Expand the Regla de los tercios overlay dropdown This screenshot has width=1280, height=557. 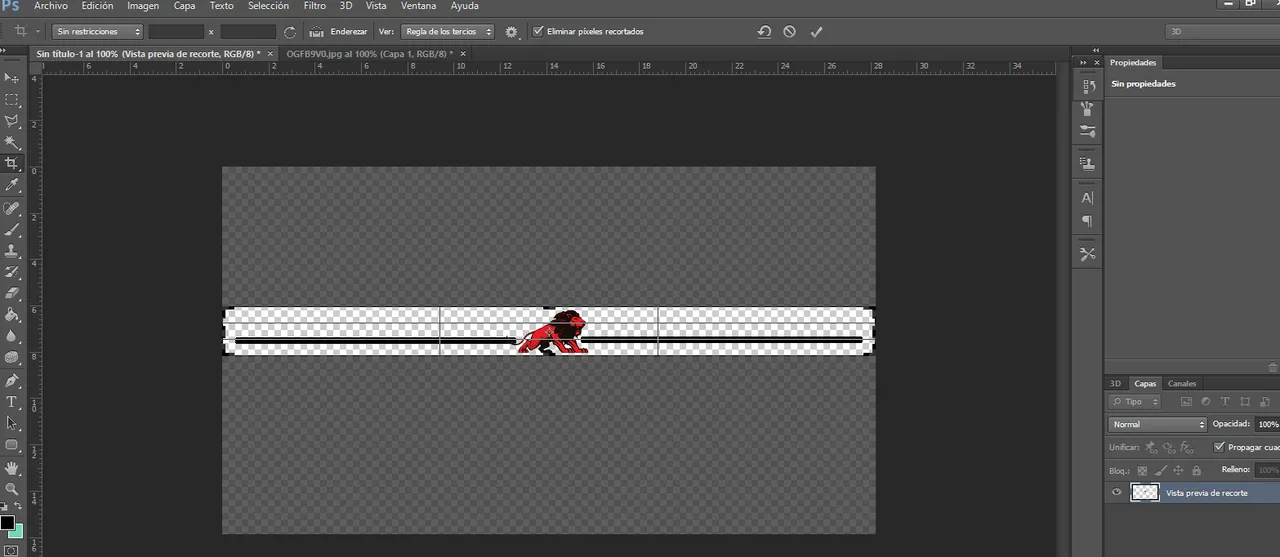pos(447,32)
